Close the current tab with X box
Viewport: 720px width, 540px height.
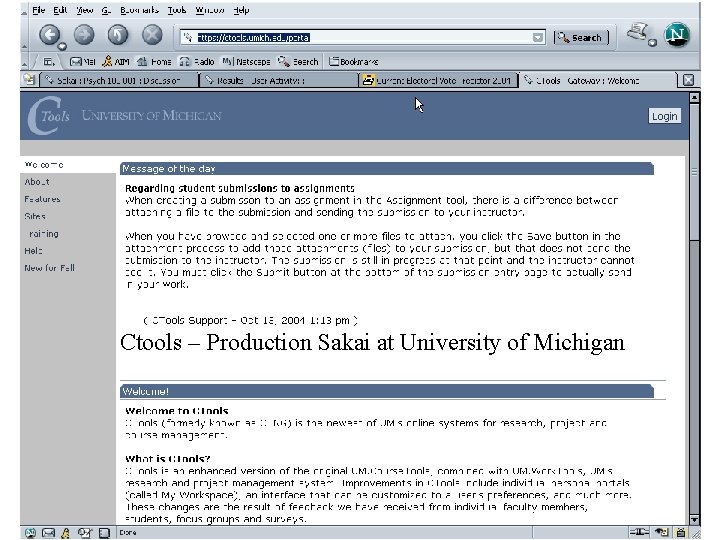[x=688, y=80]
